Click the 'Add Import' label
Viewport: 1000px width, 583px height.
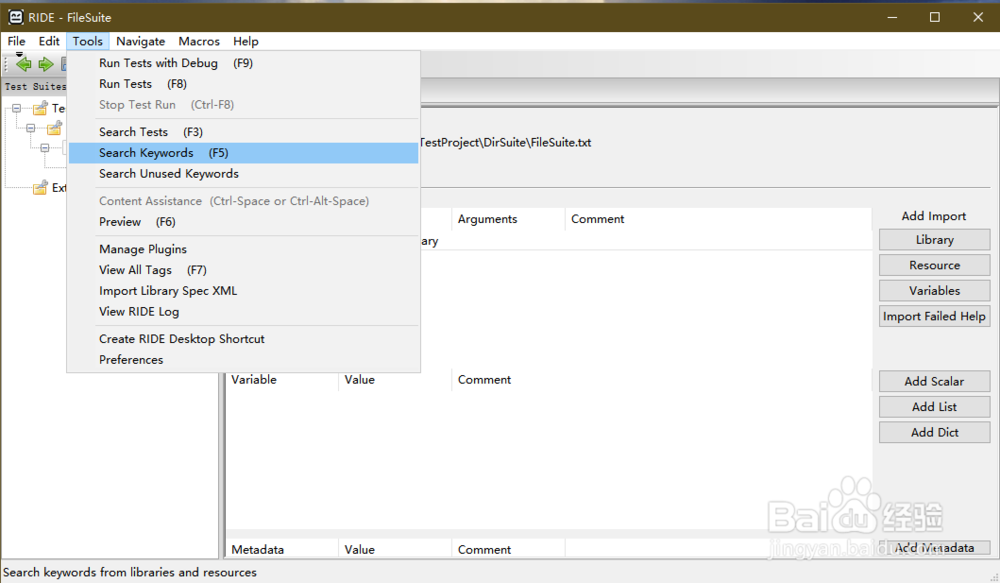point(934,216)
